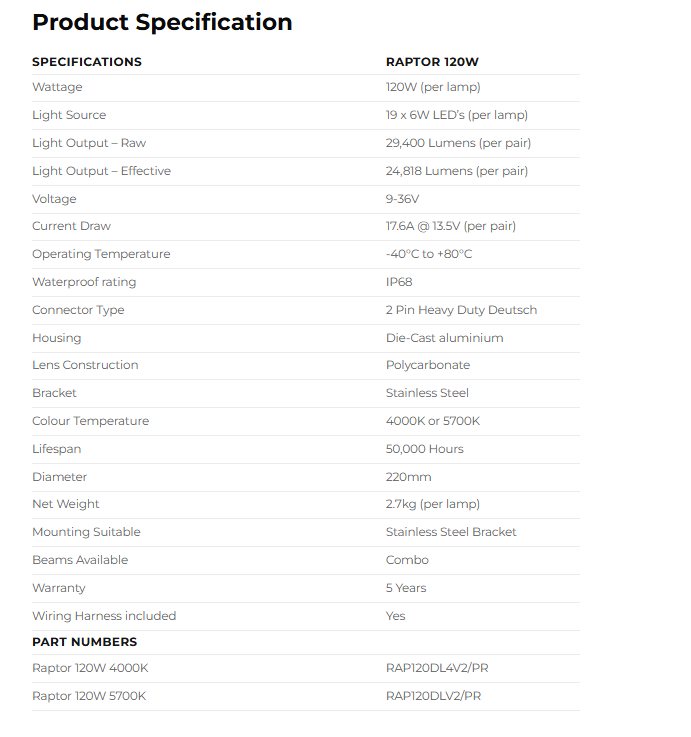Select the Operating Temperature label
Viewport: 691px width, 737px height.
101,254
